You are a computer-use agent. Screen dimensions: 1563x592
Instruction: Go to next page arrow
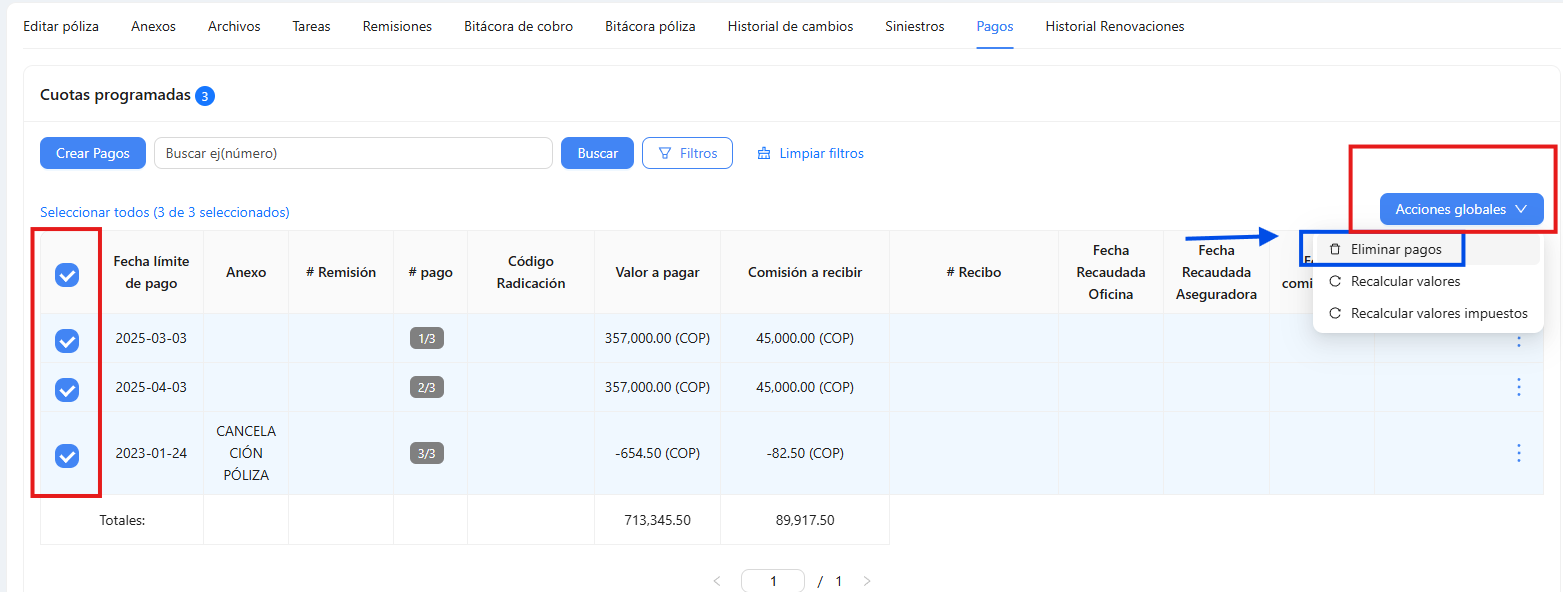coord(867,581)
